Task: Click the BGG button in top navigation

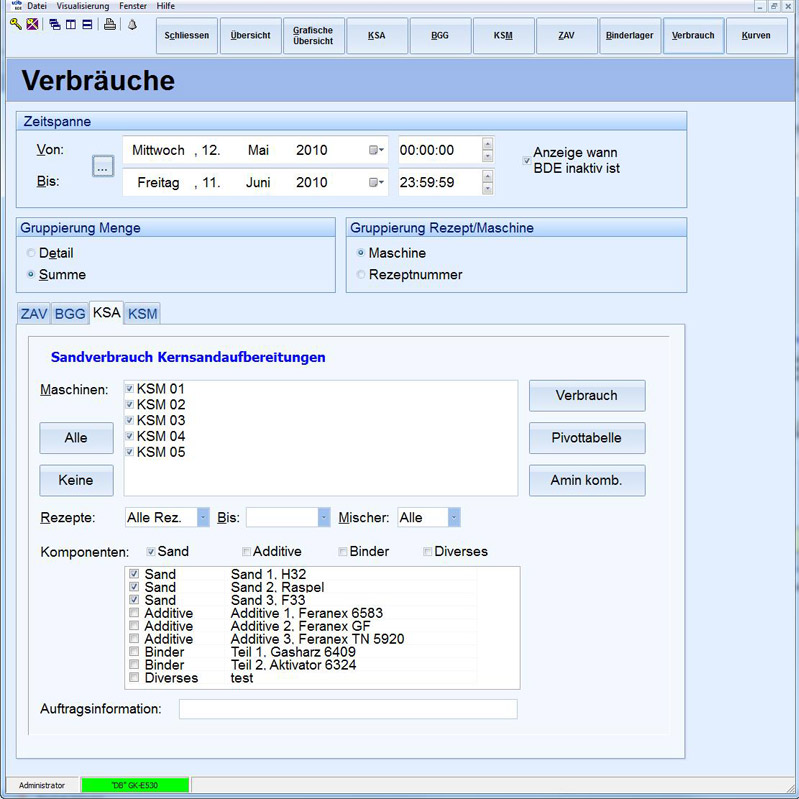Action: [x=440, y=36]
